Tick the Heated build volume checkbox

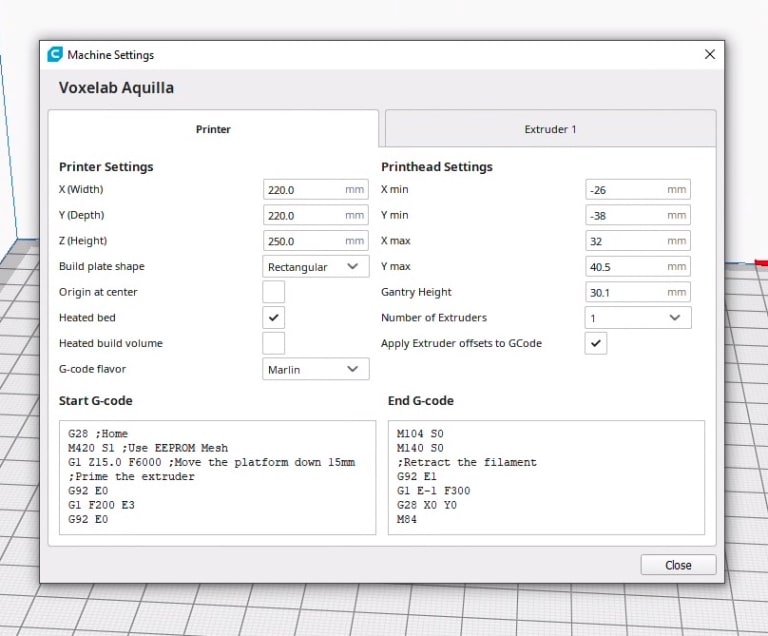click(x=273, y=343)
